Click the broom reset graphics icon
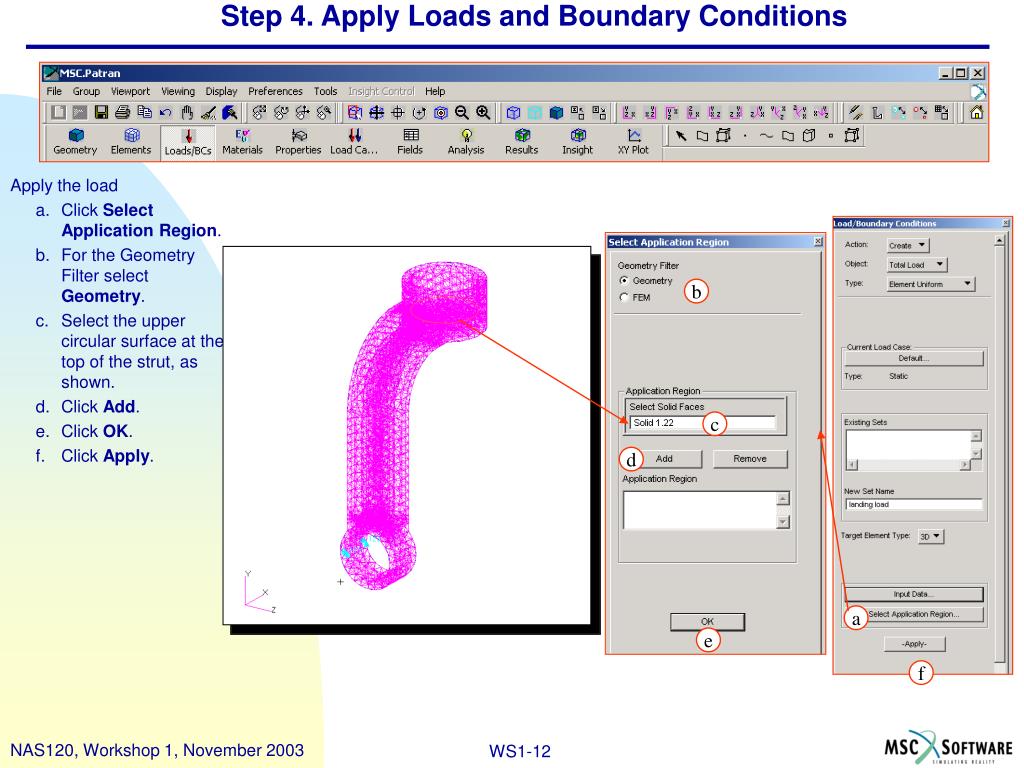The width and height of the screenshot is (1024, 768). click(208, 112)
